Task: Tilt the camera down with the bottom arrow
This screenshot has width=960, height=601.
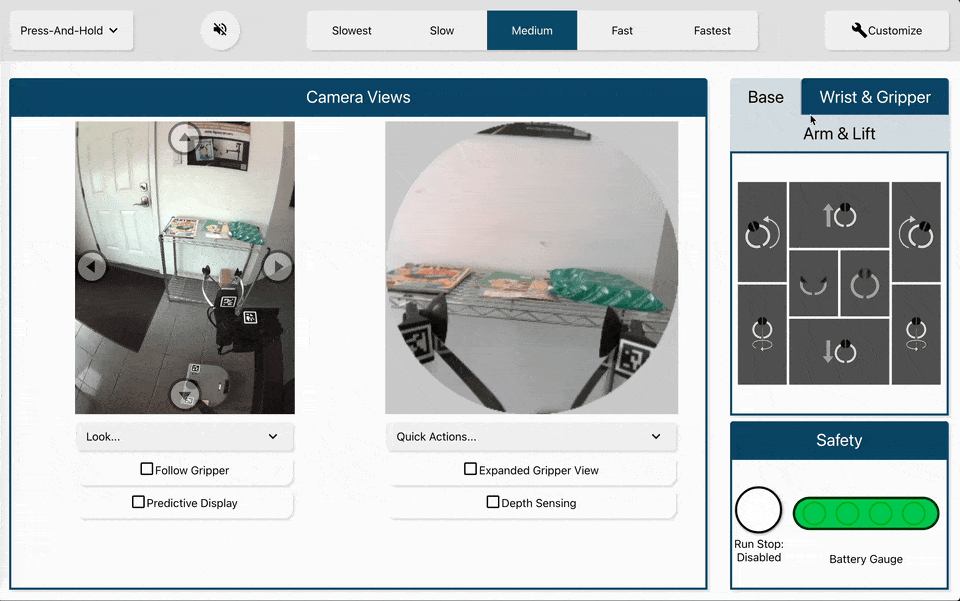Action: pos(185,395)
